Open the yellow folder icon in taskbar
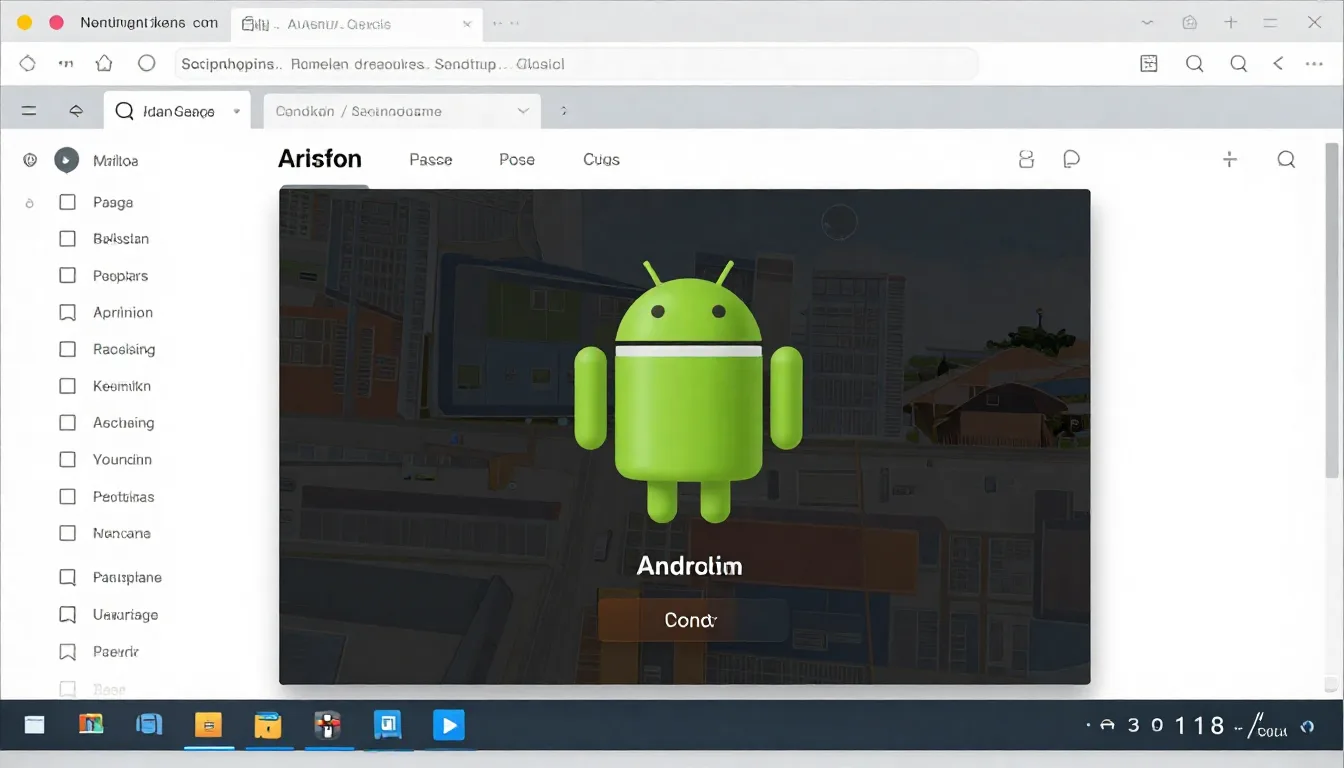Image resolution: width=1344 pixels, height=768 pixels. pyautogui.click(x=268, y=725)
